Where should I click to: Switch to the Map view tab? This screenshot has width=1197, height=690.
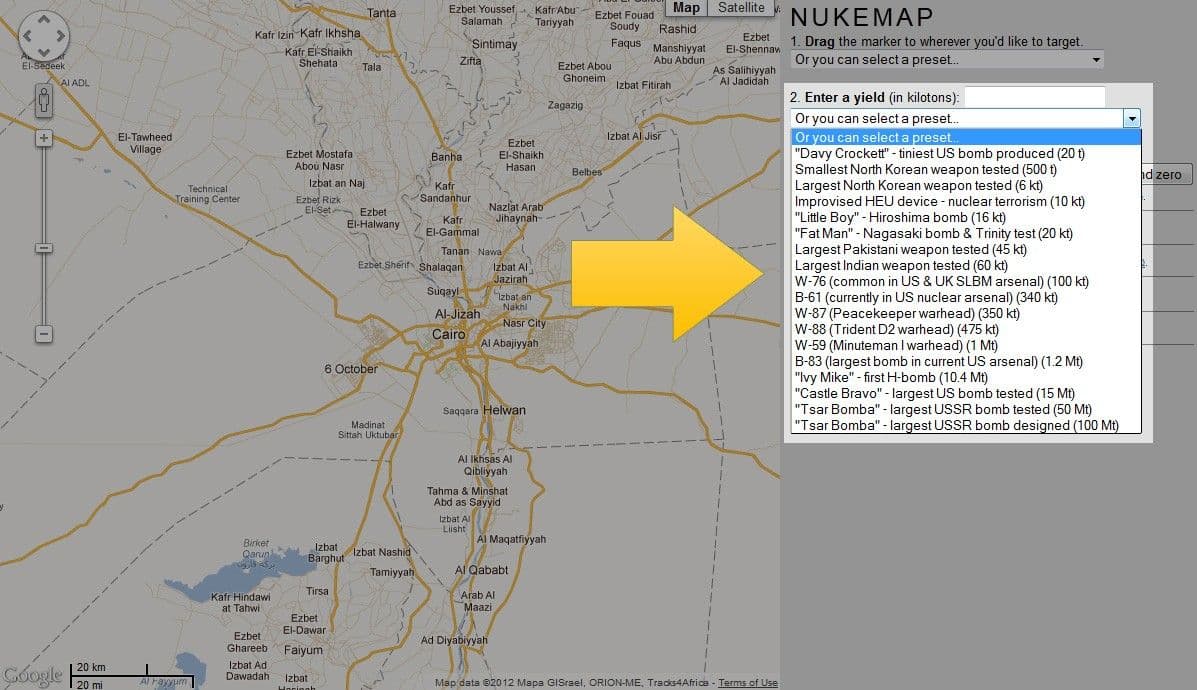click(x=686, y=8)
